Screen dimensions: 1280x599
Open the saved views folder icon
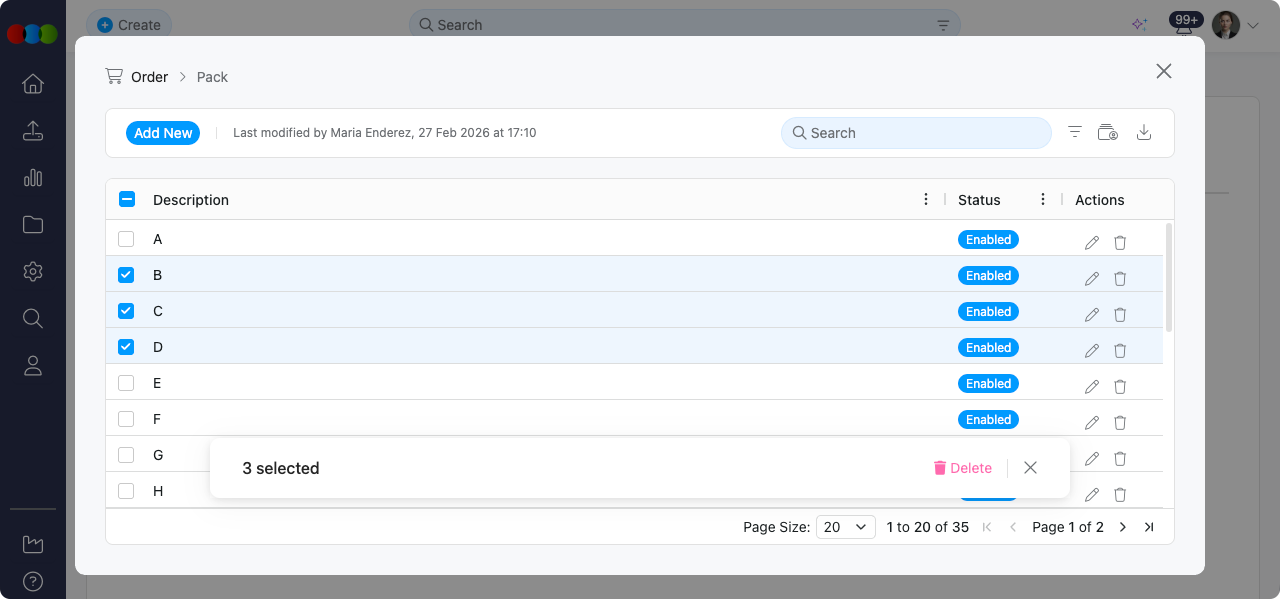[1107, 132]
